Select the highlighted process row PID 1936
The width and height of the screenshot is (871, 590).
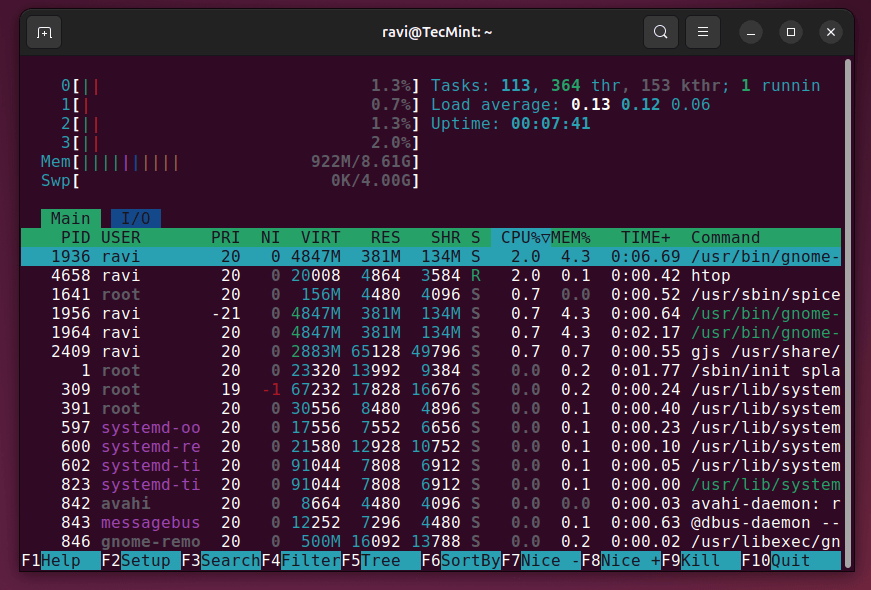431,257
